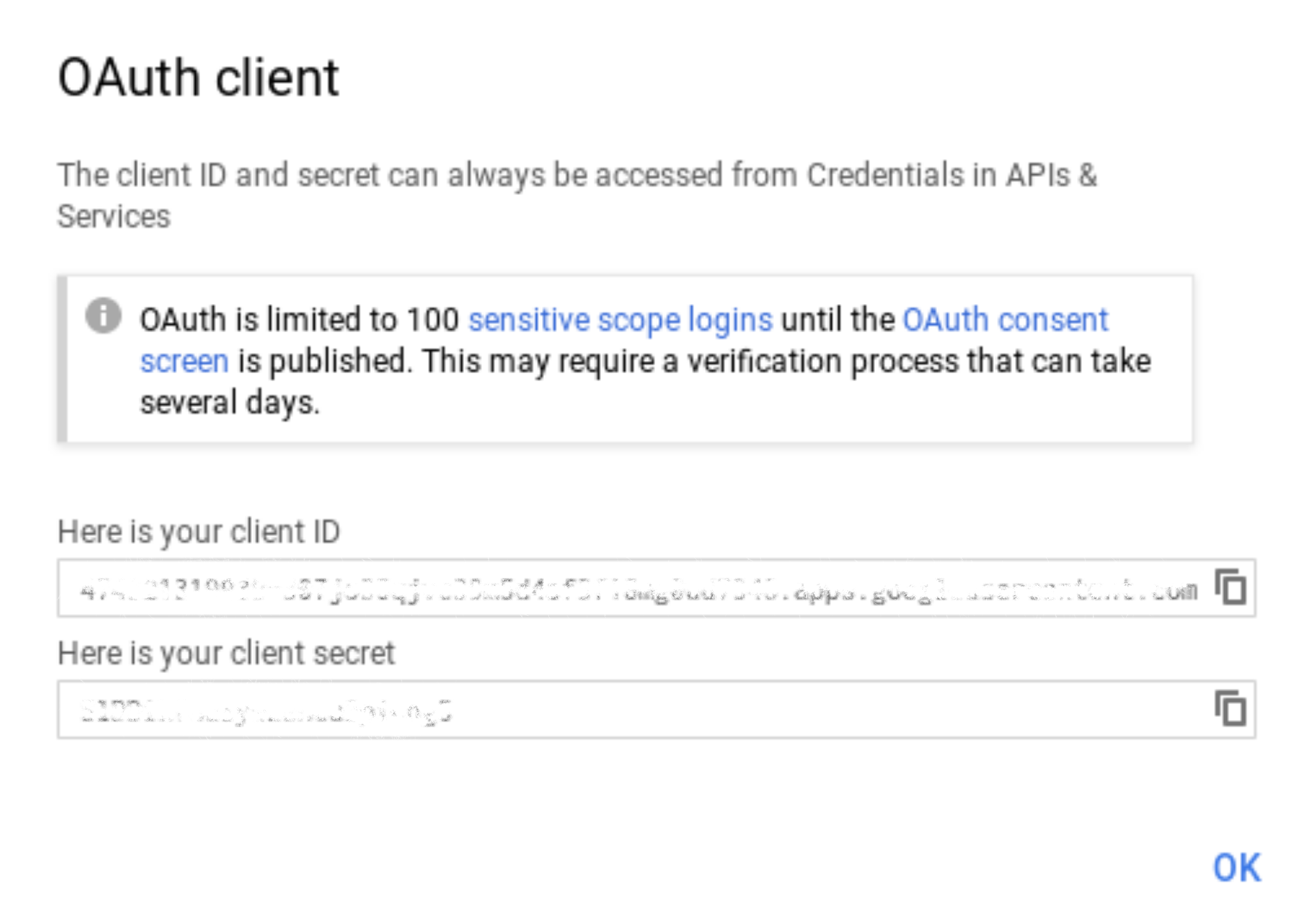Click the "Here is your client ID" label
Viewport: 1316px width, 920px height.
tap(199, 532)
